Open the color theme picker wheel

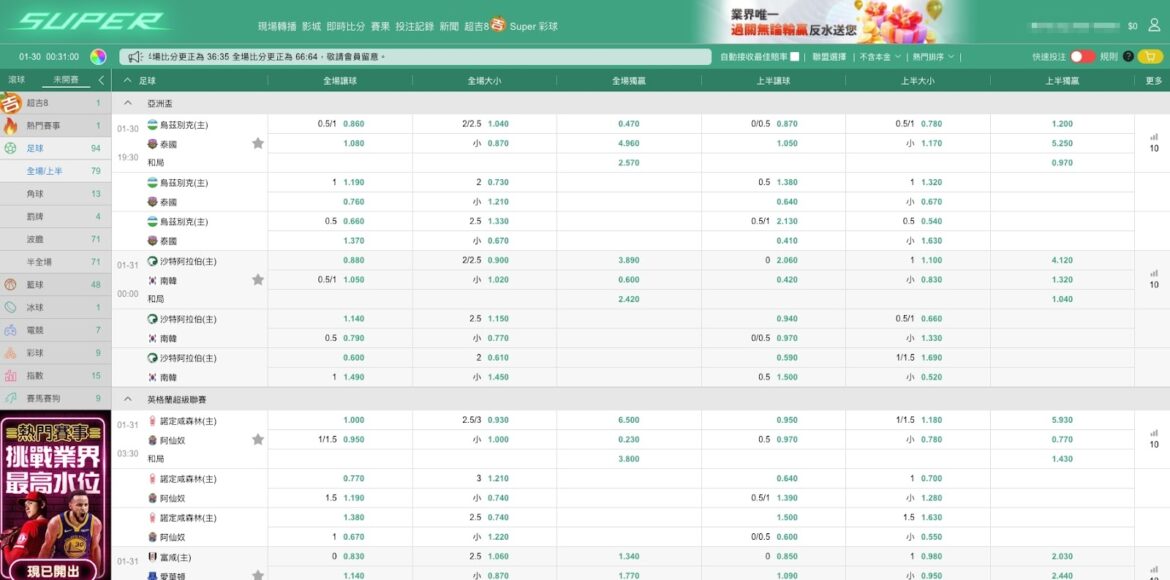[98, 57]
